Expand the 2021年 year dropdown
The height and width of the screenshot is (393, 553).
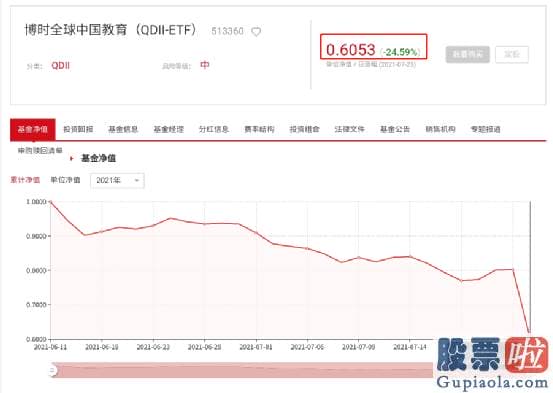[117, 181]
